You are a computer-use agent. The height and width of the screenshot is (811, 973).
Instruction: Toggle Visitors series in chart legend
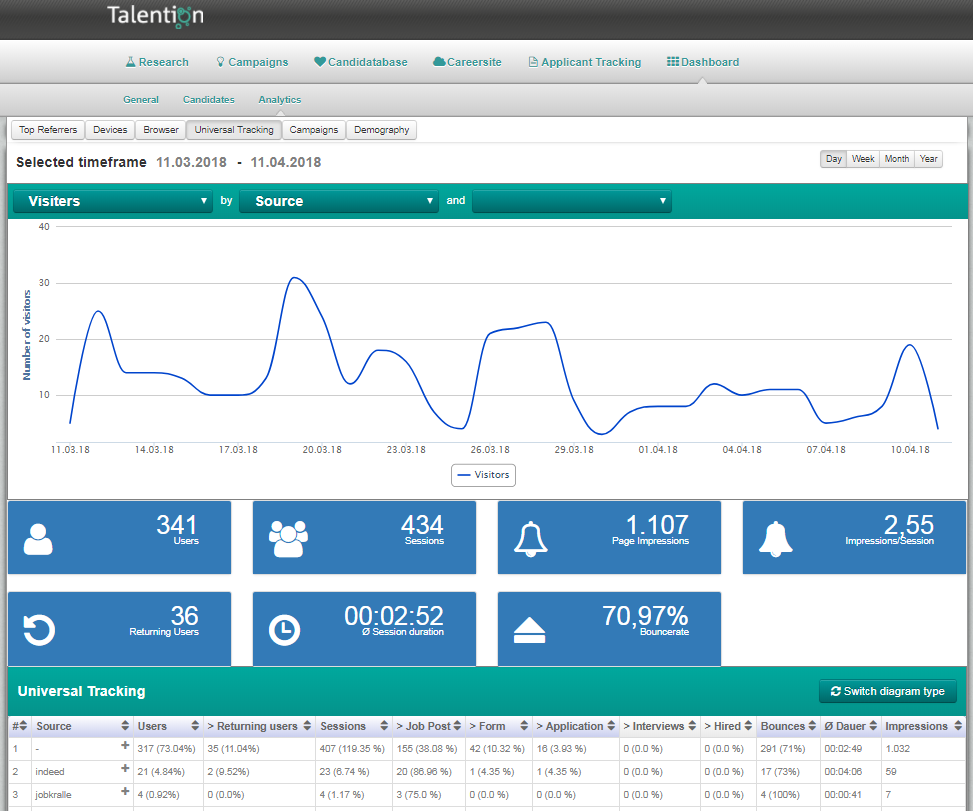click(x=483, y=475)
